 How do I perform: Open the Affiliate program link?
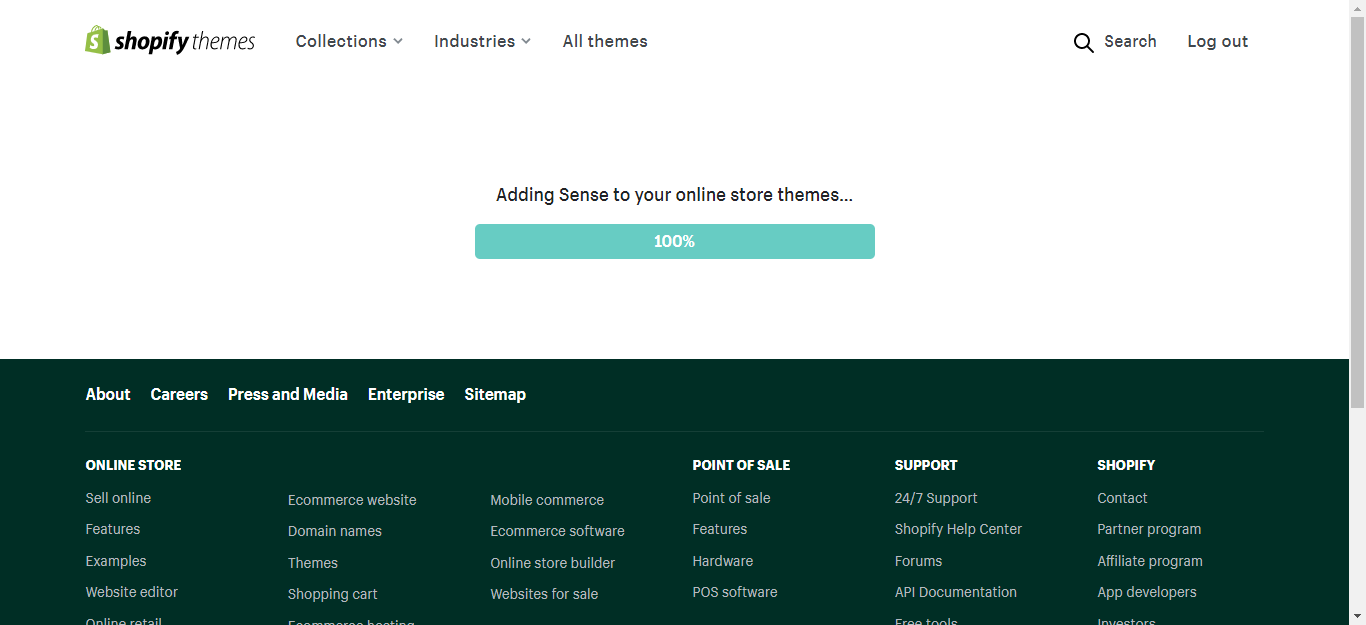[1150, 561]
